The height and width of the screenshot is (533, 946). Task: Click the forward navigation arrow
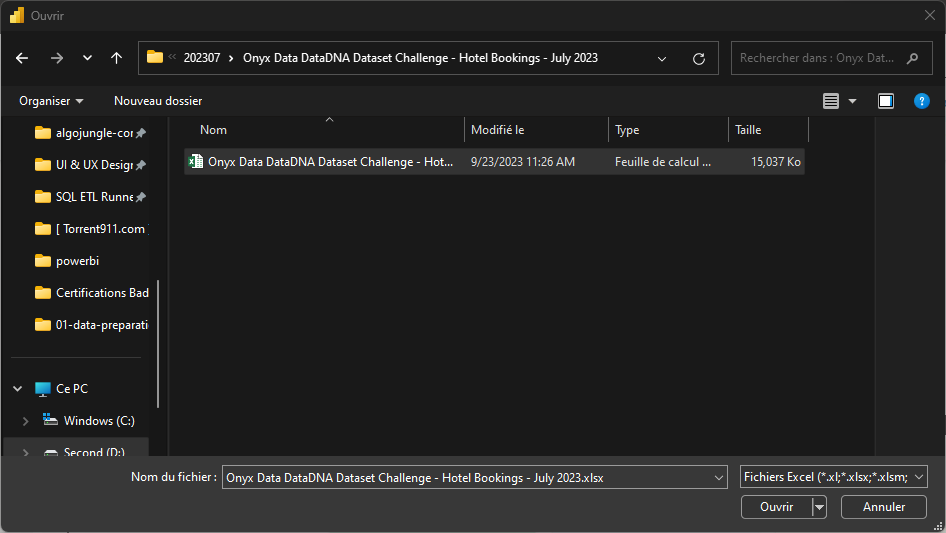pos(57,58)
